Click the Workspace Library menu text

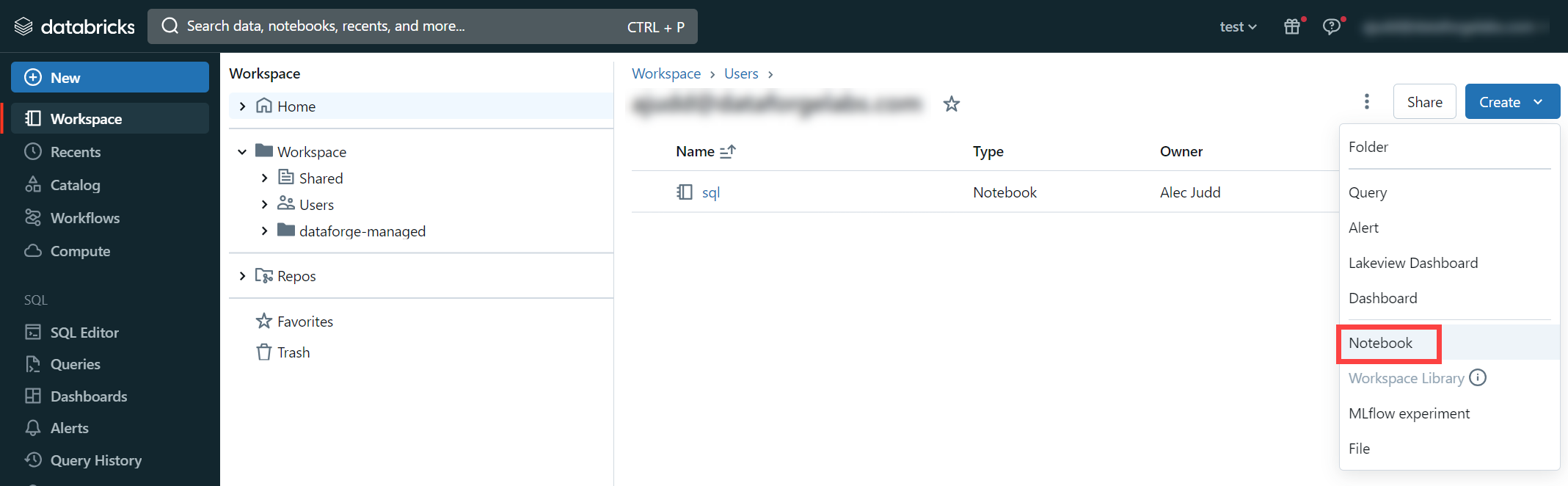1406,378
